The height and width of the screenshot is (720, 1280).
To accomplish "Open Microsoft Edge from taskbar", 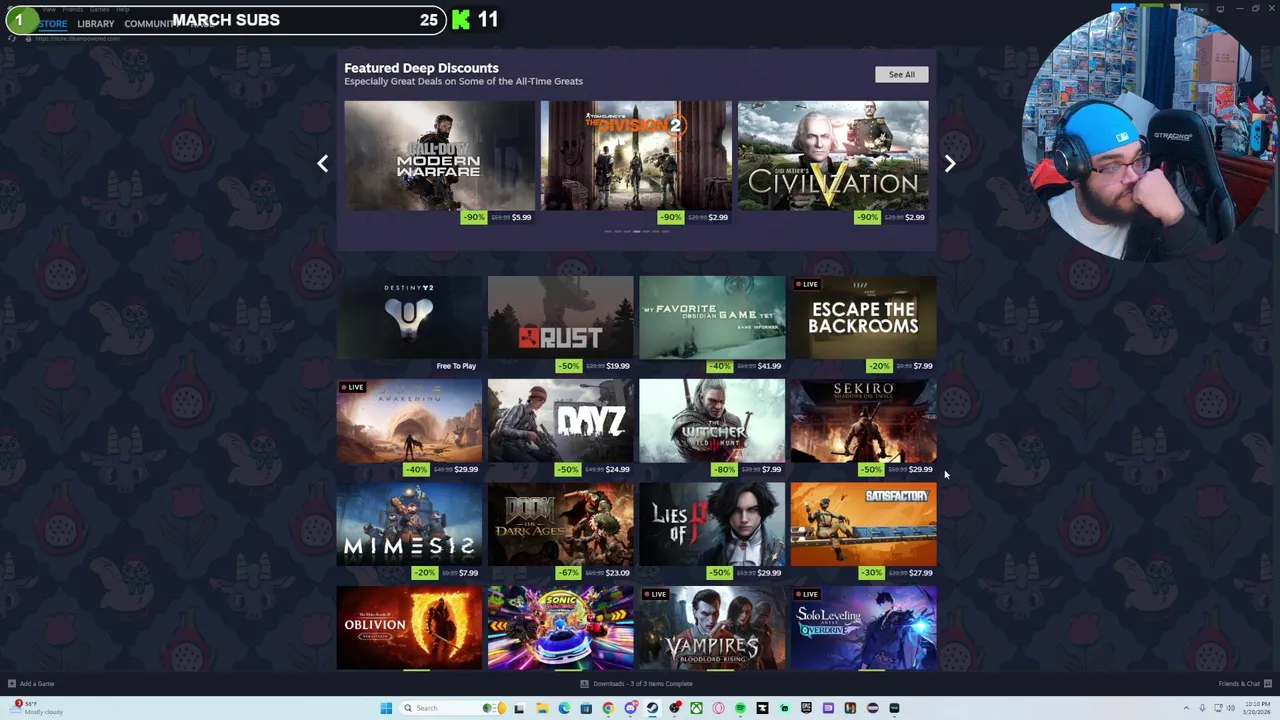I will pyautogui.click(x=564, y=708).
